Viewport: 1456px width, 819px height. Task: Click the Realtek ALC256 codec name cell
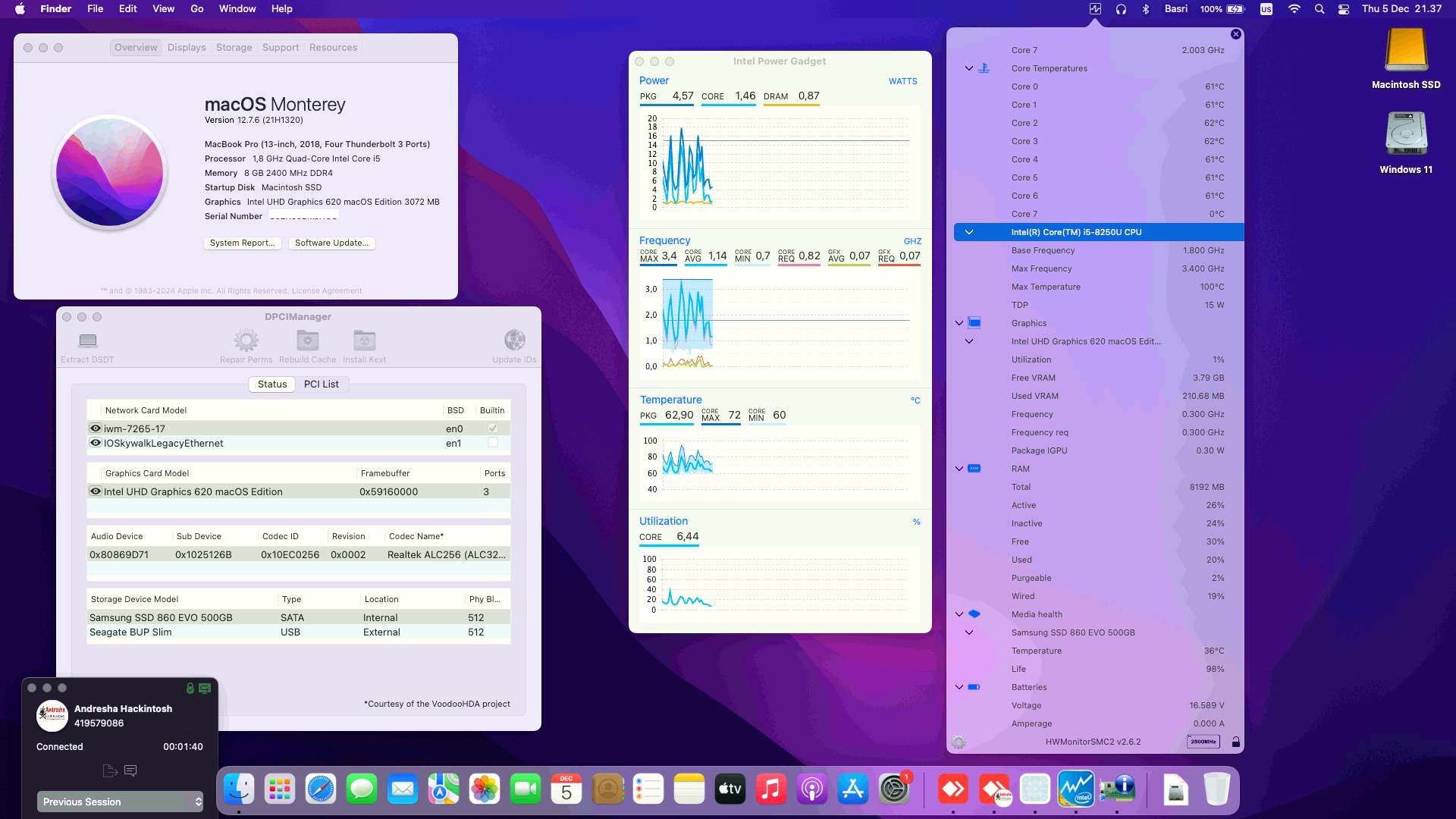[x=446, y=555]
